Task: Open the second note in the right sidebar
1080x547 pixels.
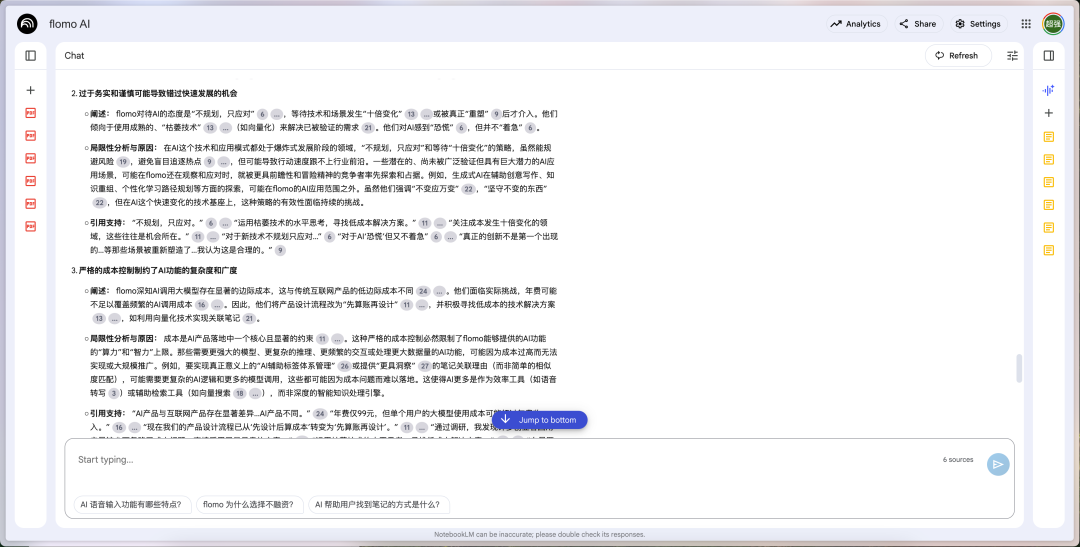Action: tap(1048, 160)
